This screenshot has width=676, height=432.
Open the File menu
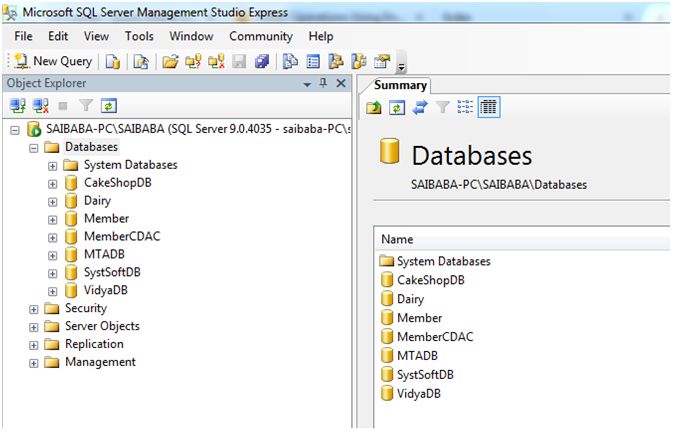click(23, 36)
